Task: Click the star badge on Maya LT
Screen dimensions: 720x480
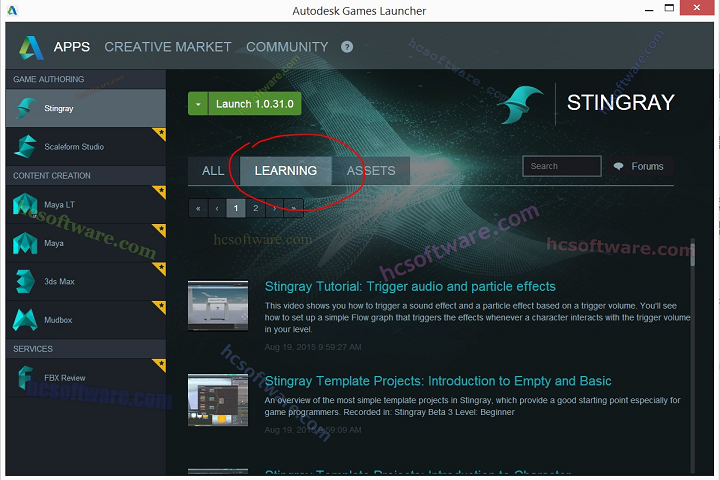Action: point(160,191)
